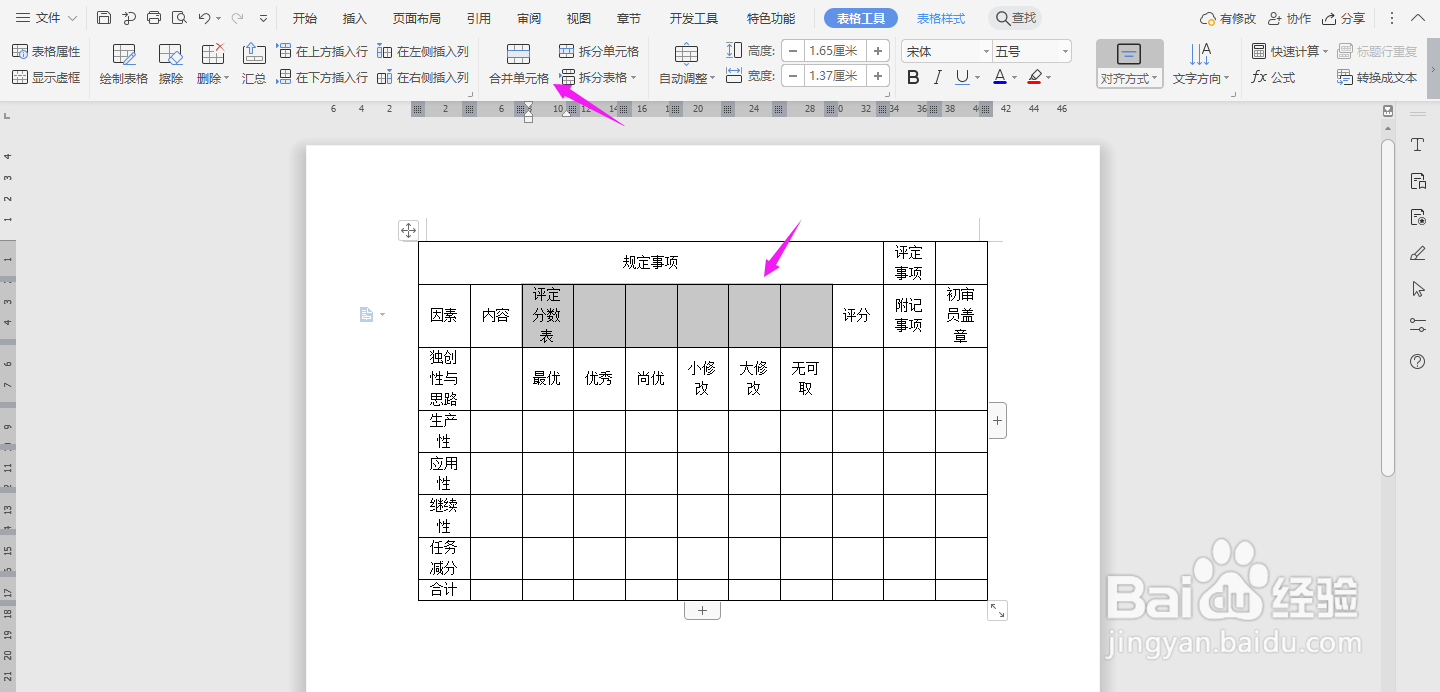Screen dimensions: 1440x692
Task: Click the 分享 share button
Action: (1353, 17)
